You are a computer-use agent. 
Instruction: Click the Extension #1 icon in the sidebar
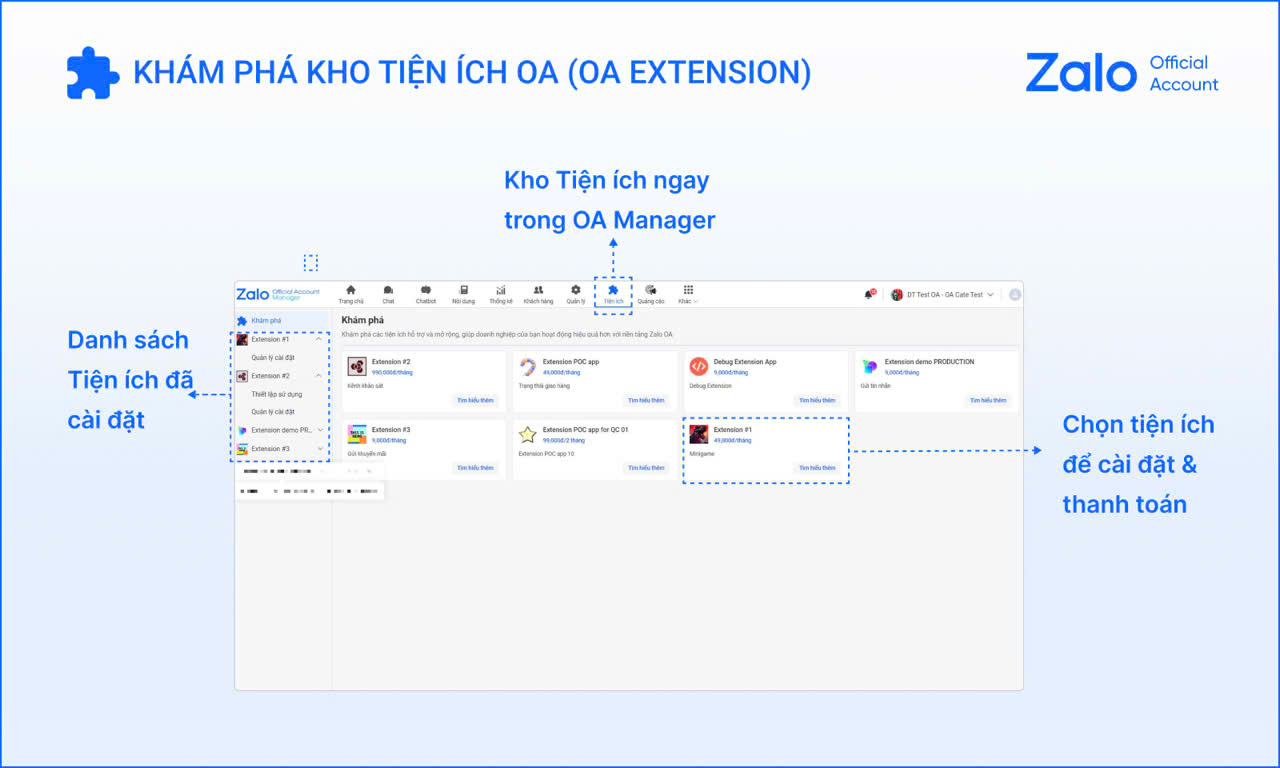242,339
